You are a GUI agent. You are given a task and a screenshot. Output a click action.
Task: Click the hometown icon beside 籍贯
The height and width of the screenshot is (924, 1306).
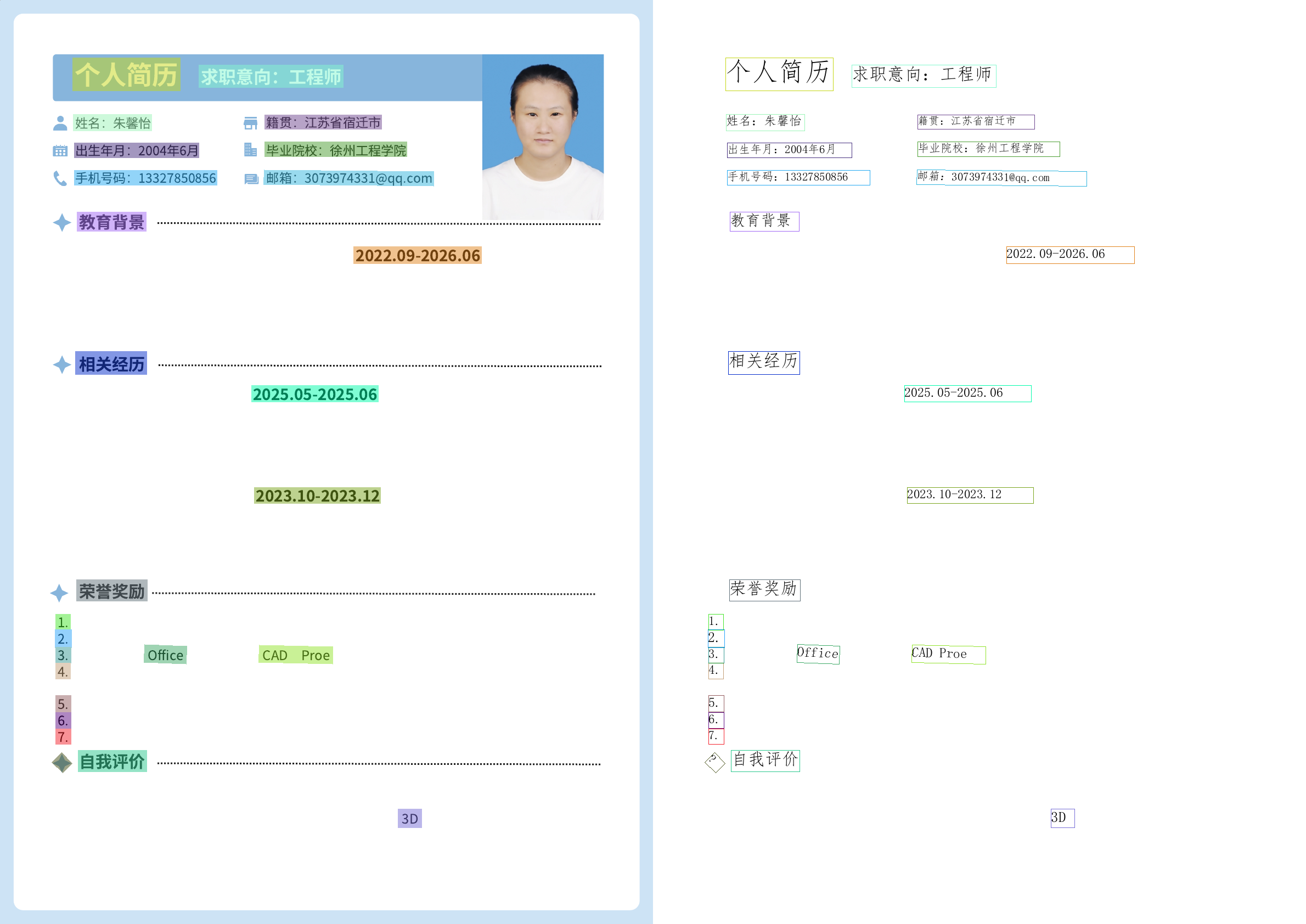coord(250,123)
